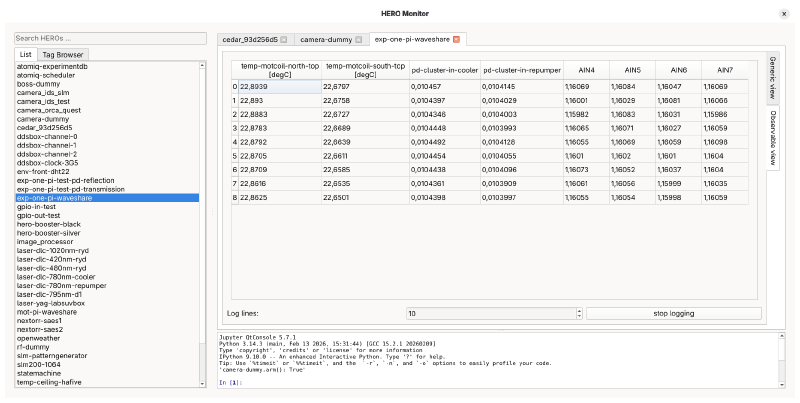Select mot-pi-waveshare in the list
800x403 pixels.
[x=107, y=312]
